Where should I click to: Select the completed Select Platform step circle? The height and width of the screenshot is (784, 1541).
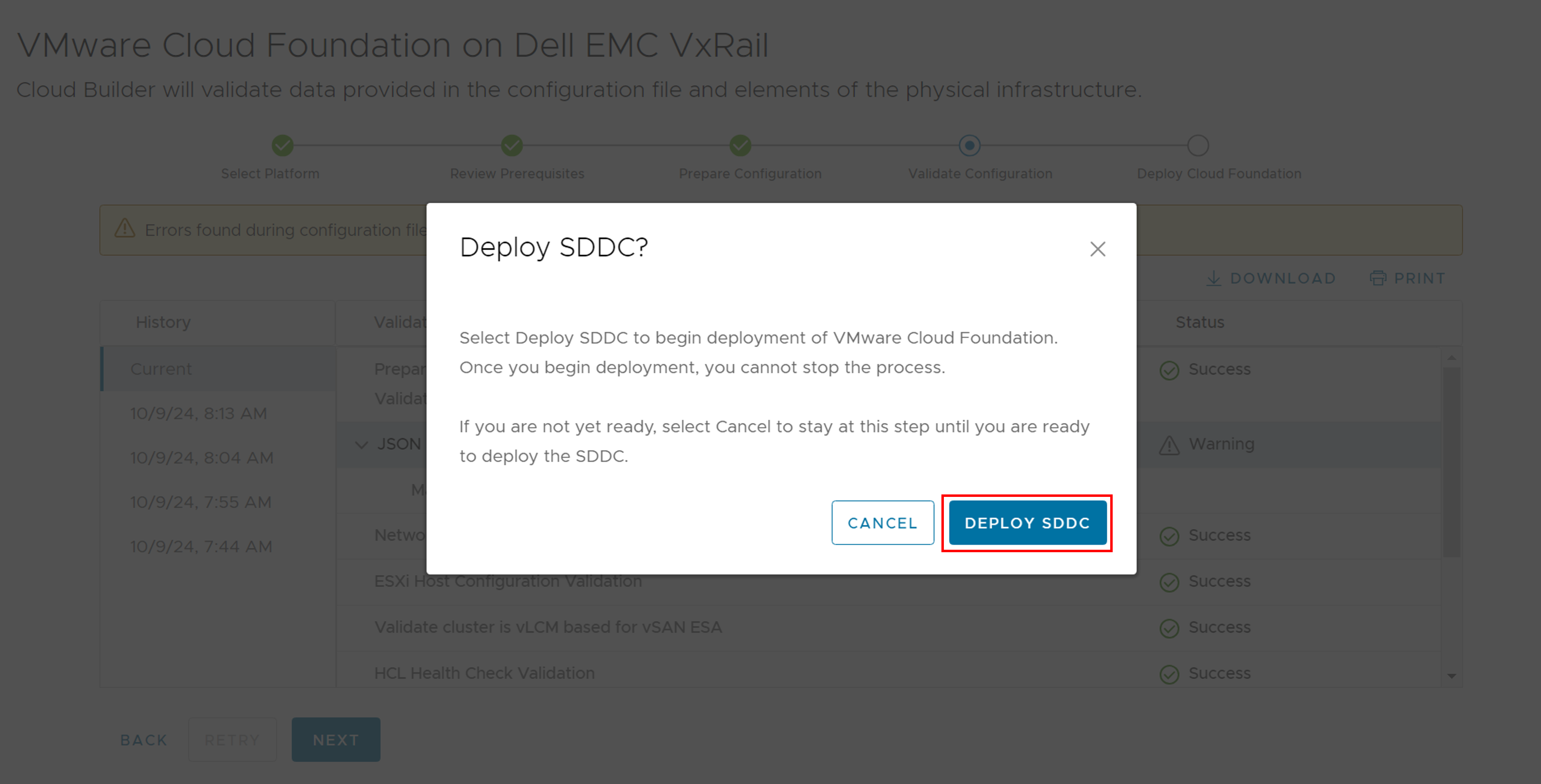tap(282, 145)
